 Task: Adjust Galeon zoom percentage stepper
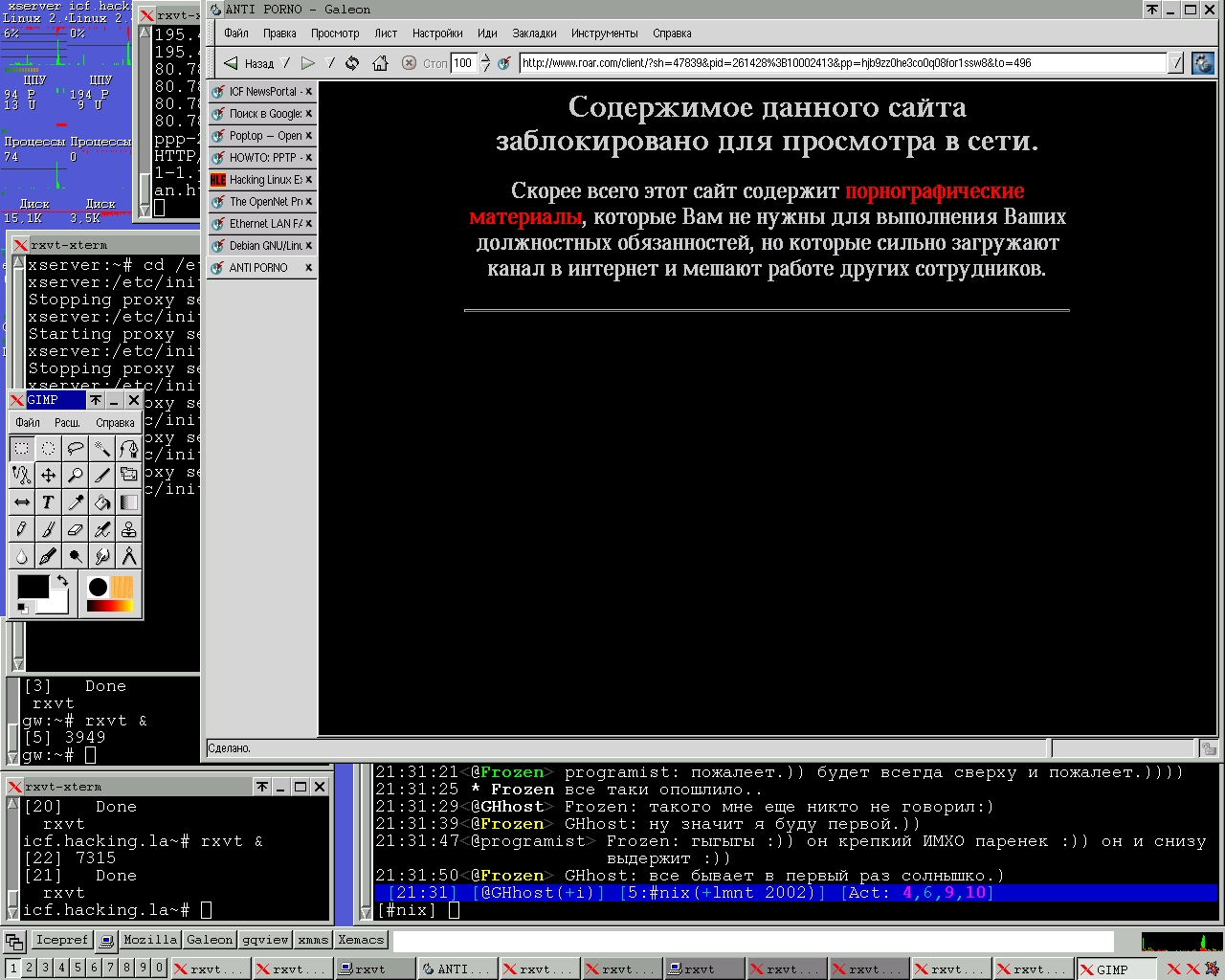click(485, 63)
